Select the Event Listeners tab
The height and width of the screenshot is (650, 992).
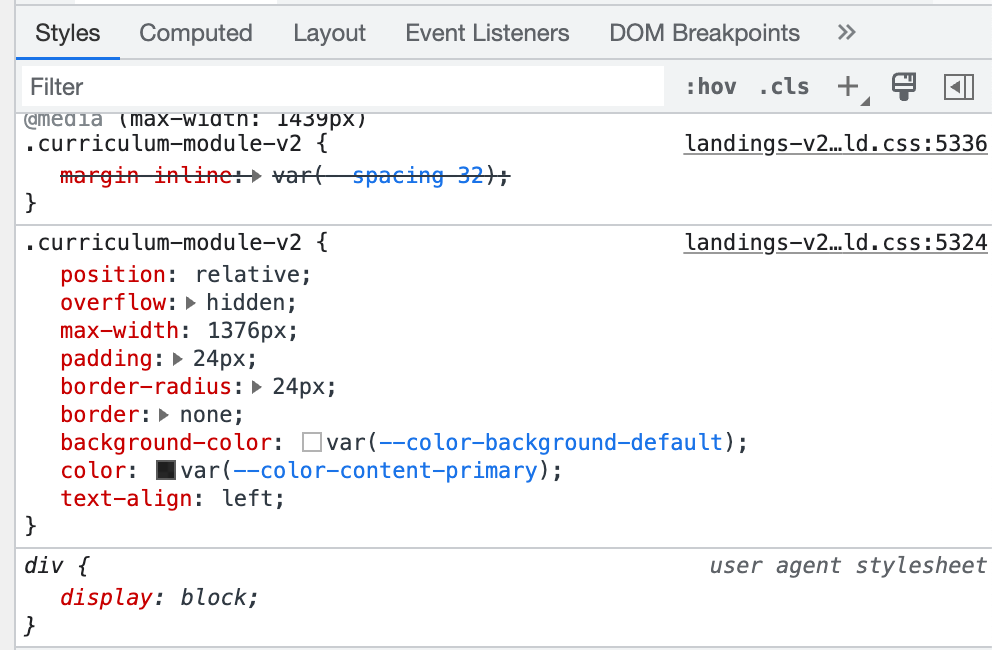pos(487,33)
